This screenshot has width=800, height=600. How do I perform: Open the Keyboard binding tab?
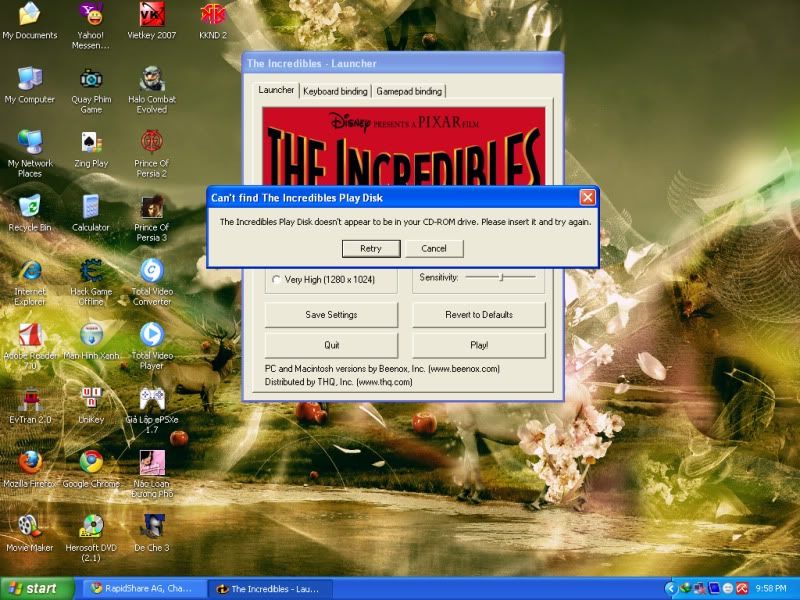pyautogui.click(x=335, y=91)
